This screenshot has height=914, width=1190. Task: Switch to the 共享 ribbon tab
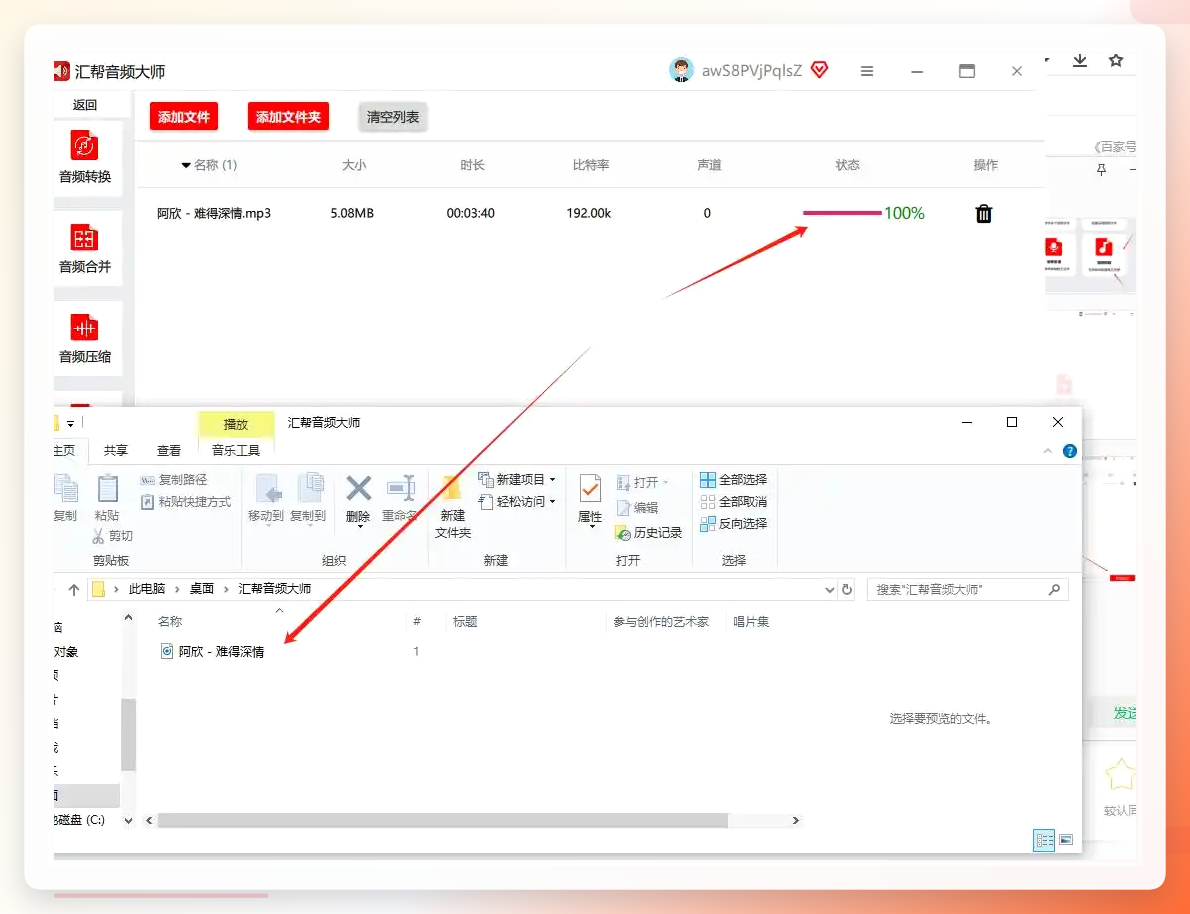tap(115, 451)
